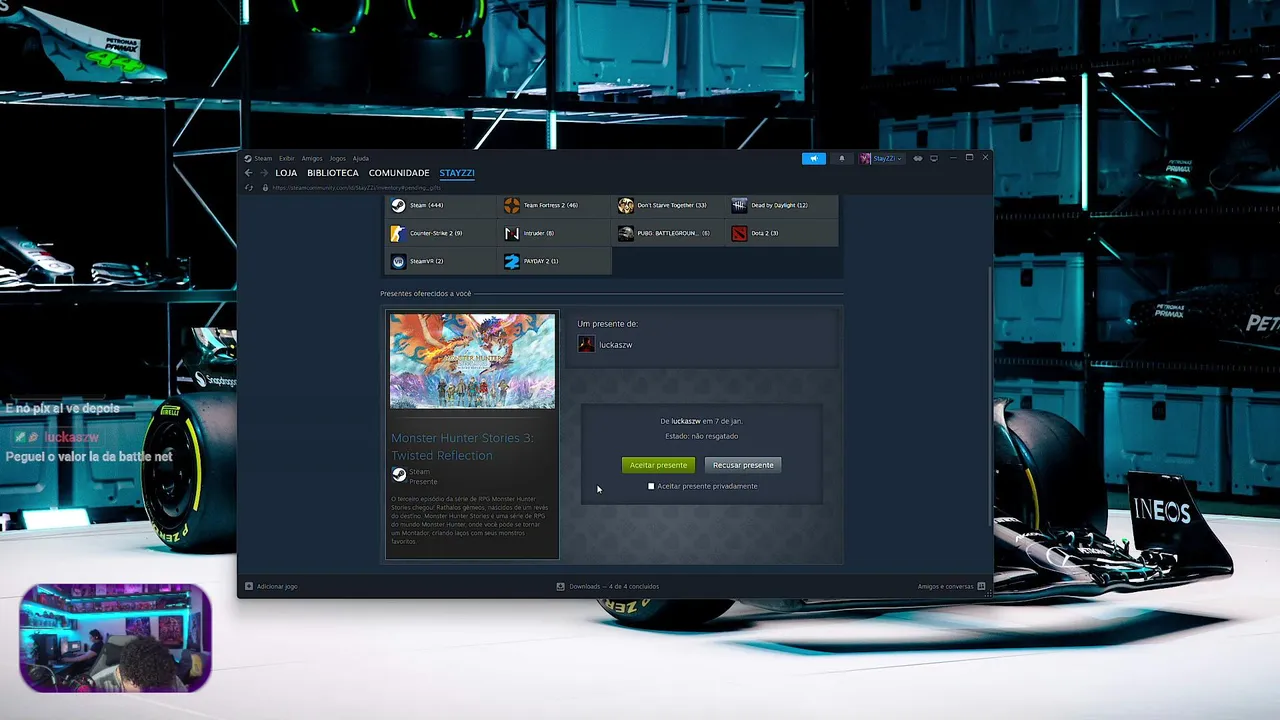Image resolution: width=1280 pixels, height=720 pixels.
Task: Go to the LOJA tab
Action: (286, 173)
